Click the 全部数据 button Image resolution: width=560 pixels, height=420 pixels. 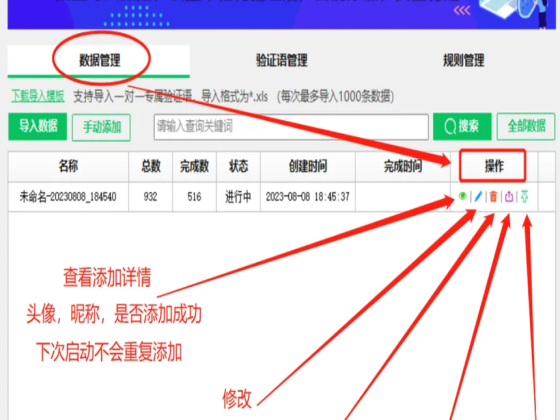click(x=526, y=126)
